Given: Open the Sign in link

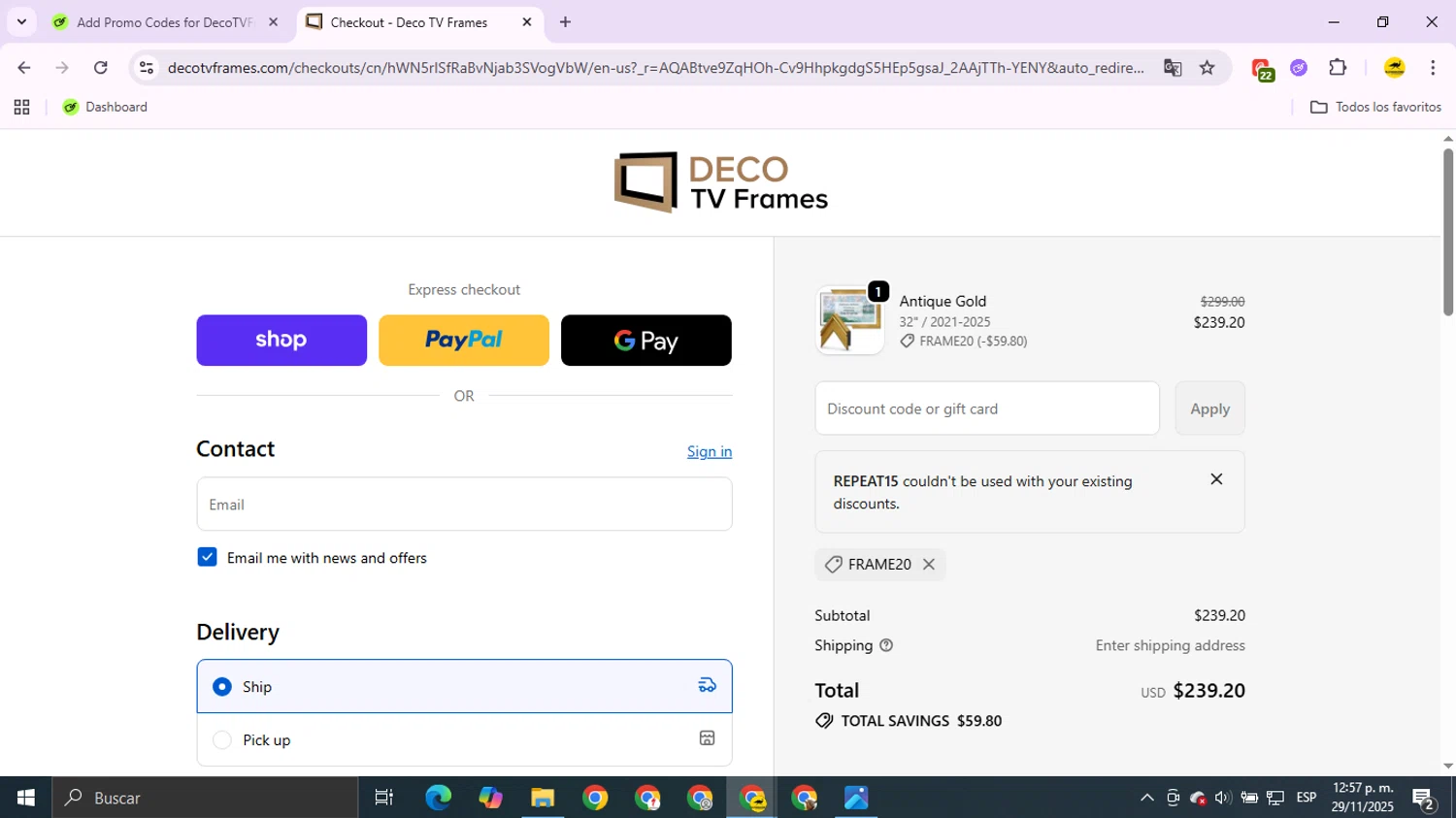Looking at the screenshot, I should coord(710,451).
